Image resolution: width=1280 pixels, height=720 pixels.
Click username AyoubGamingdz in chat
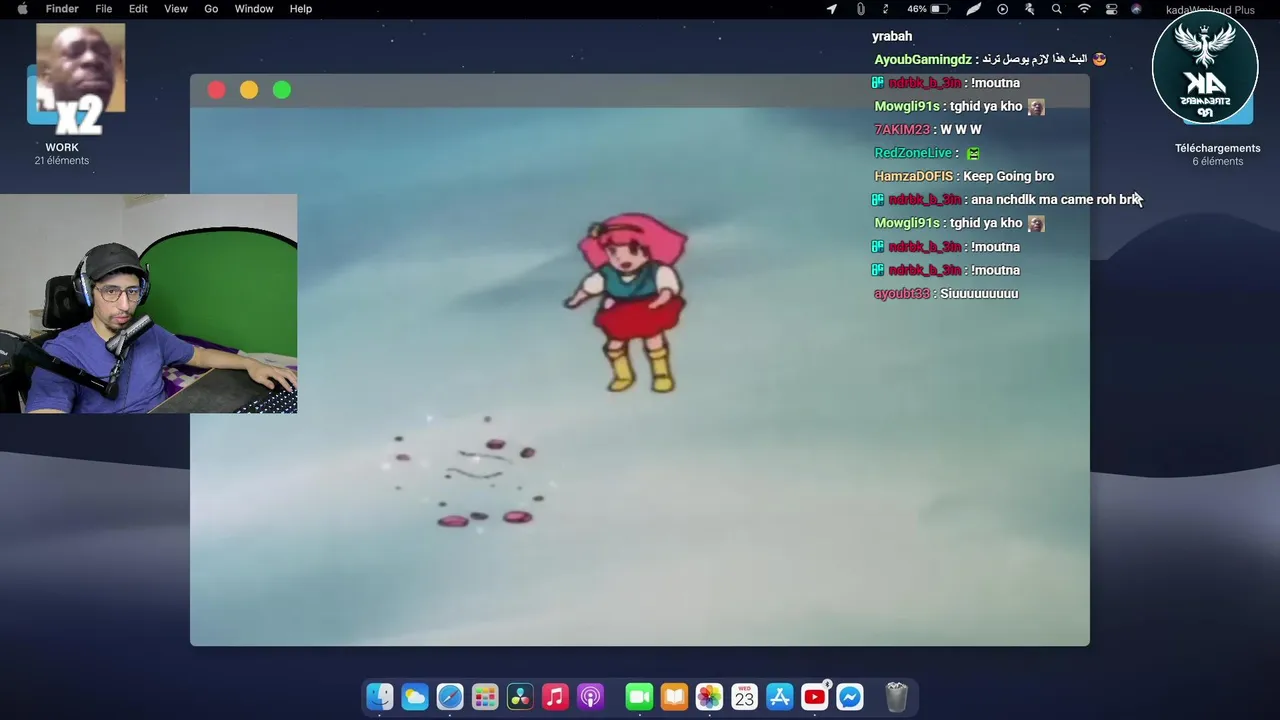click(x=923, y=59)
